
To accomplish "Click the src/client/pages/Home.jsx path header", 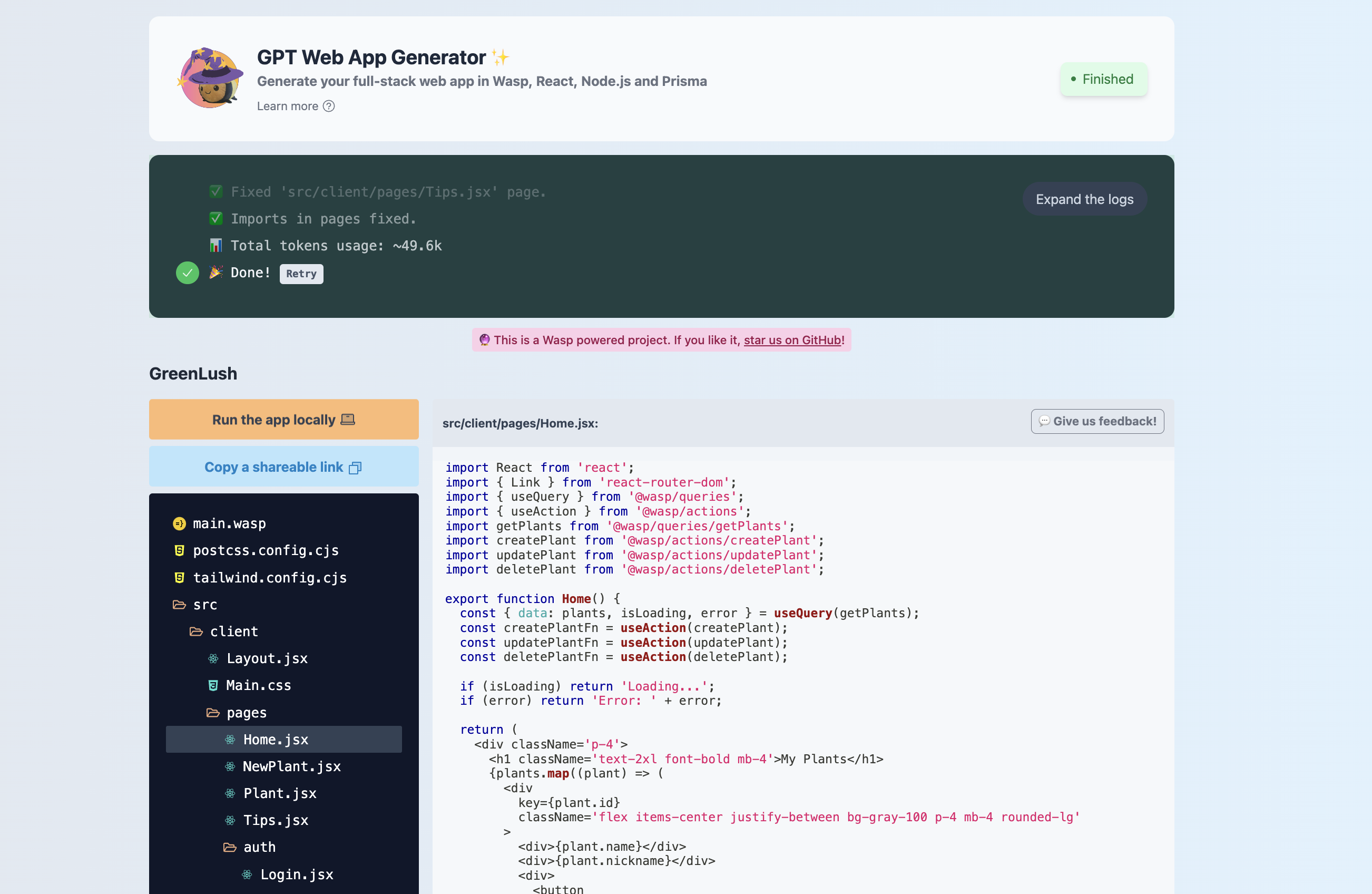I will pos(520,423).
